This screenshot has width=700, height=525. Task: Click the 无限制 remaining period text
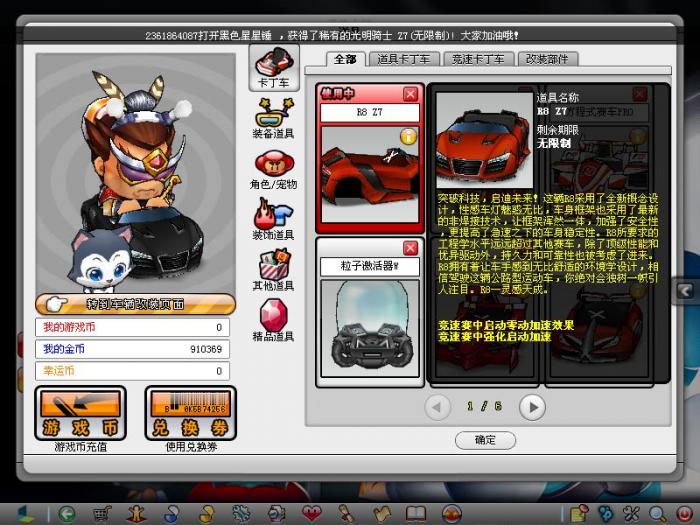(x=554, y=143)
